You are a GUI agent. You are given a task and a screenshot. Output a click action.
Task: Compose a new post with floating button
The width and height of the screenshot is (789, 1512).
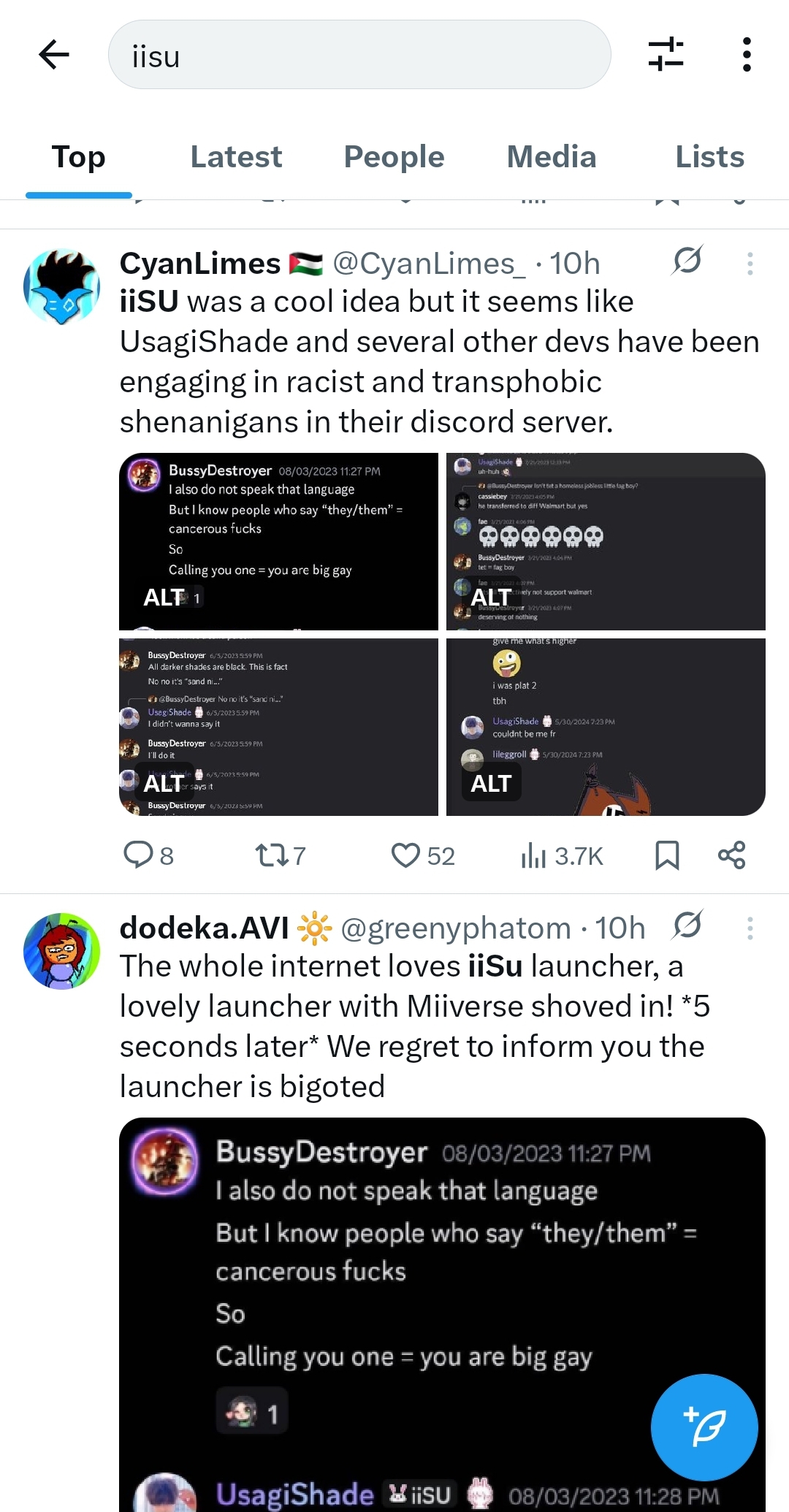pos(704,1427)
